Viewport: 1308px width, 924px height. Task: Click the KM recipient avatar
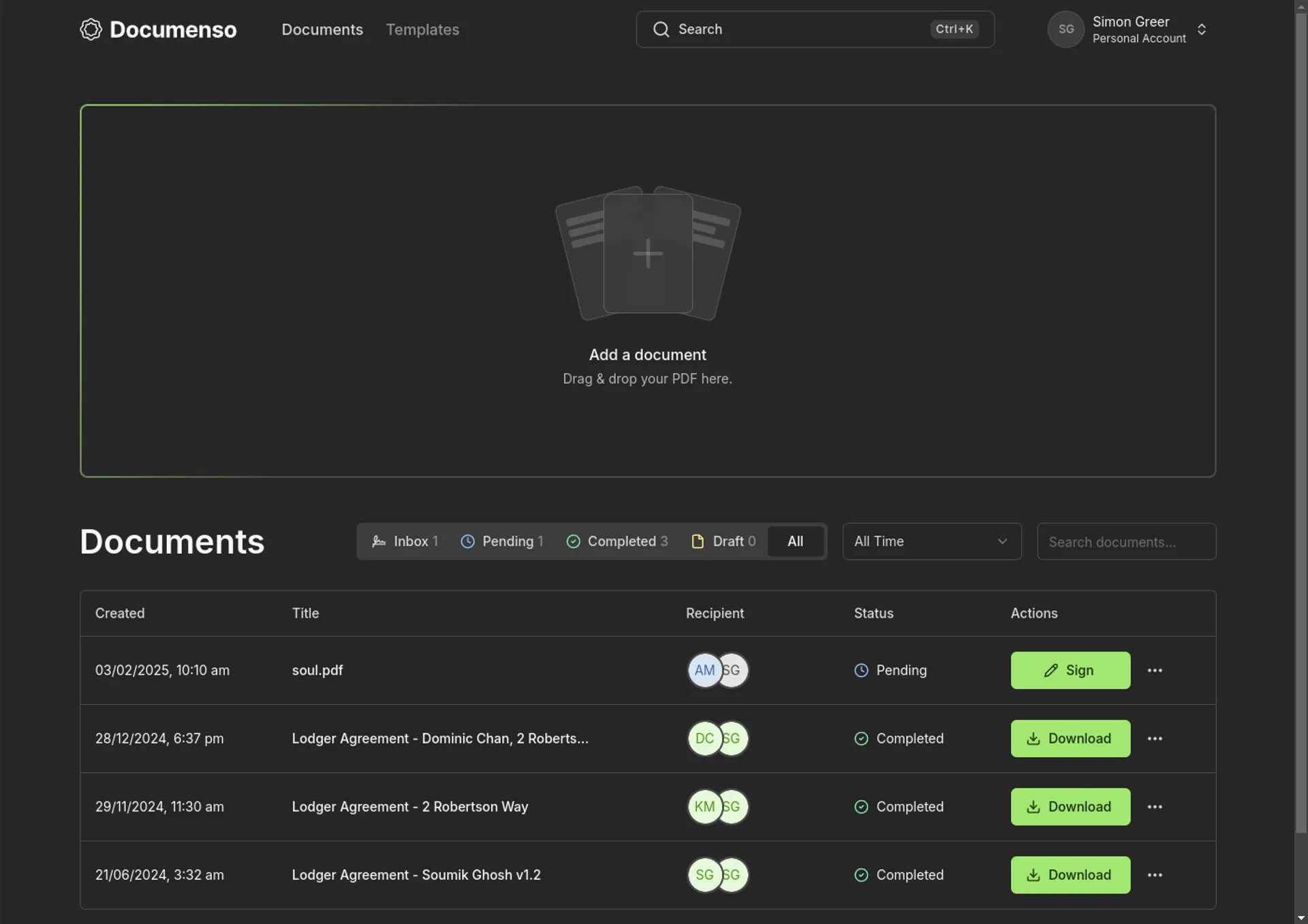pyautogui.click(x=703, y=807)
